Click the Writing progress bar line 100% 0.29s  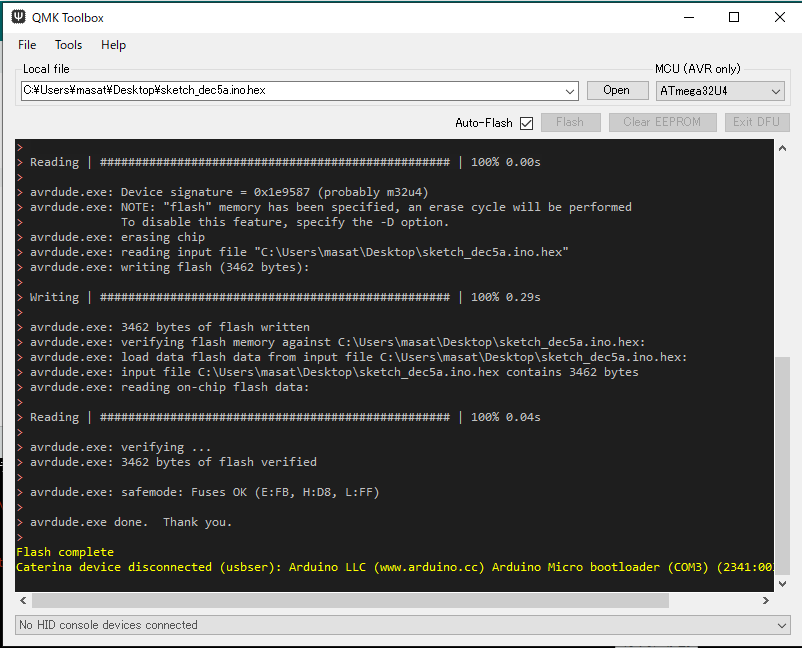tap(285, 297)
